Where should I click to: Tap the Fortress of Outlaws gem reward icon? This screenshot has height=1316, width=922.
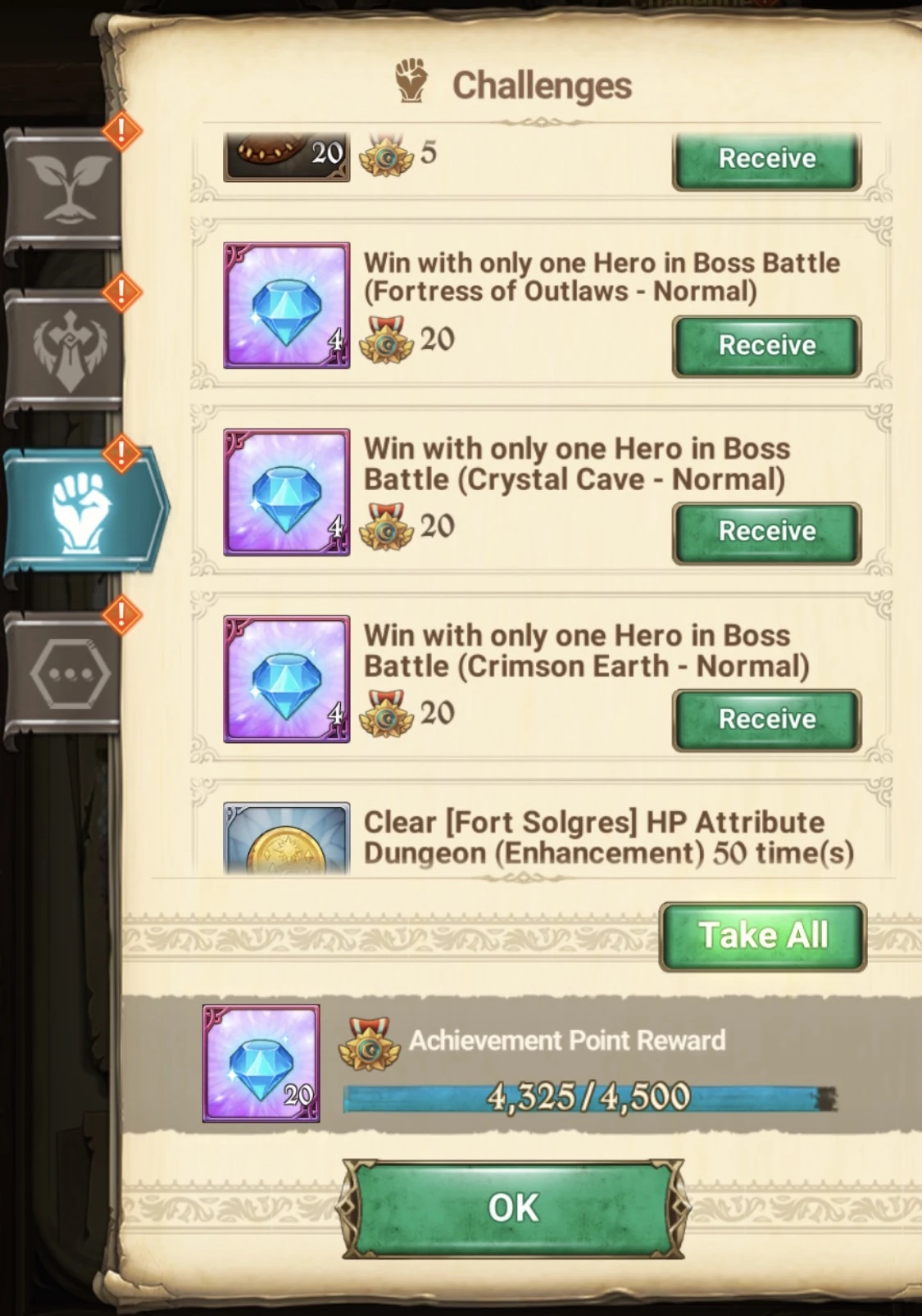[287, 305]
